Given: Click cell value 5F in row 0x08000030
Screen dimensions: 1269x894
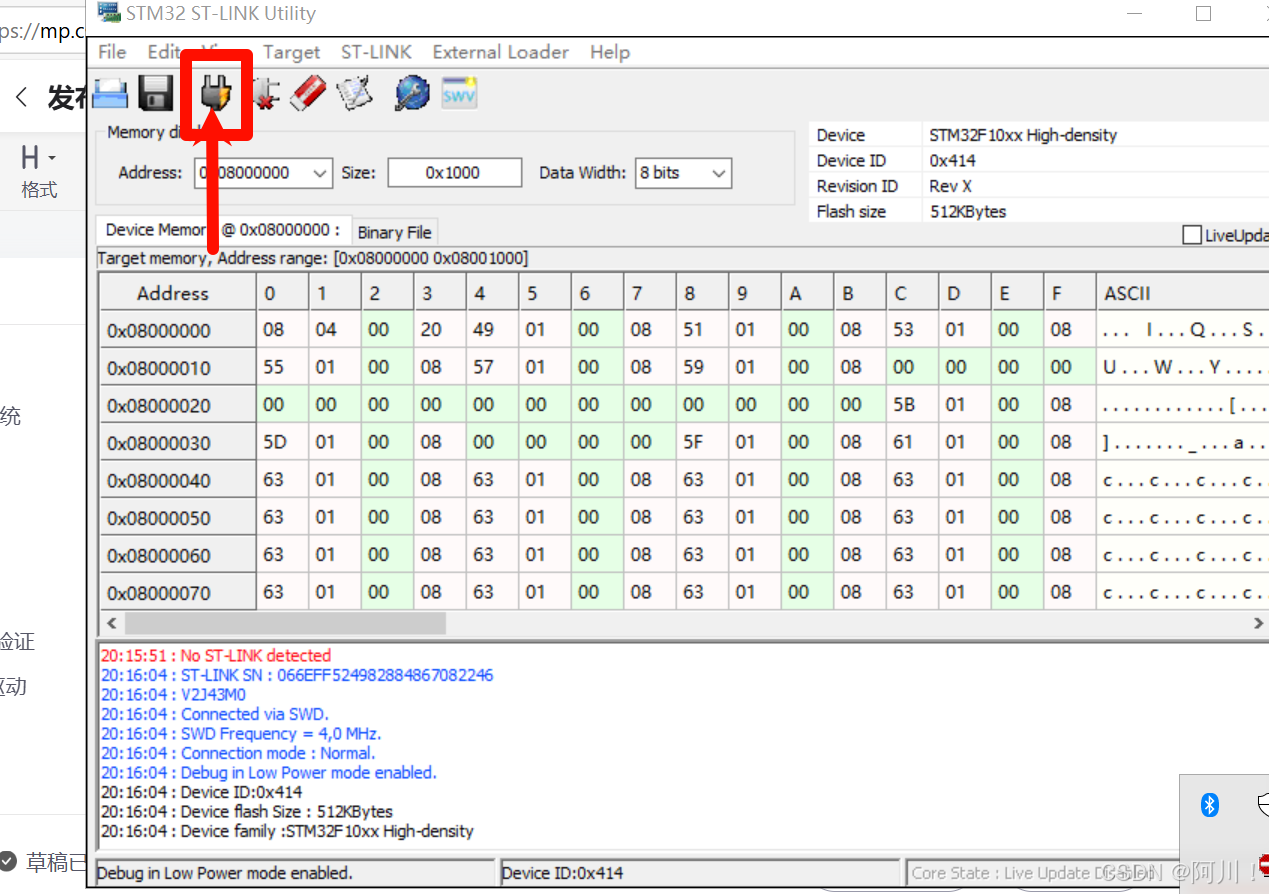Looking at the screenshot, I should point(702,443).
